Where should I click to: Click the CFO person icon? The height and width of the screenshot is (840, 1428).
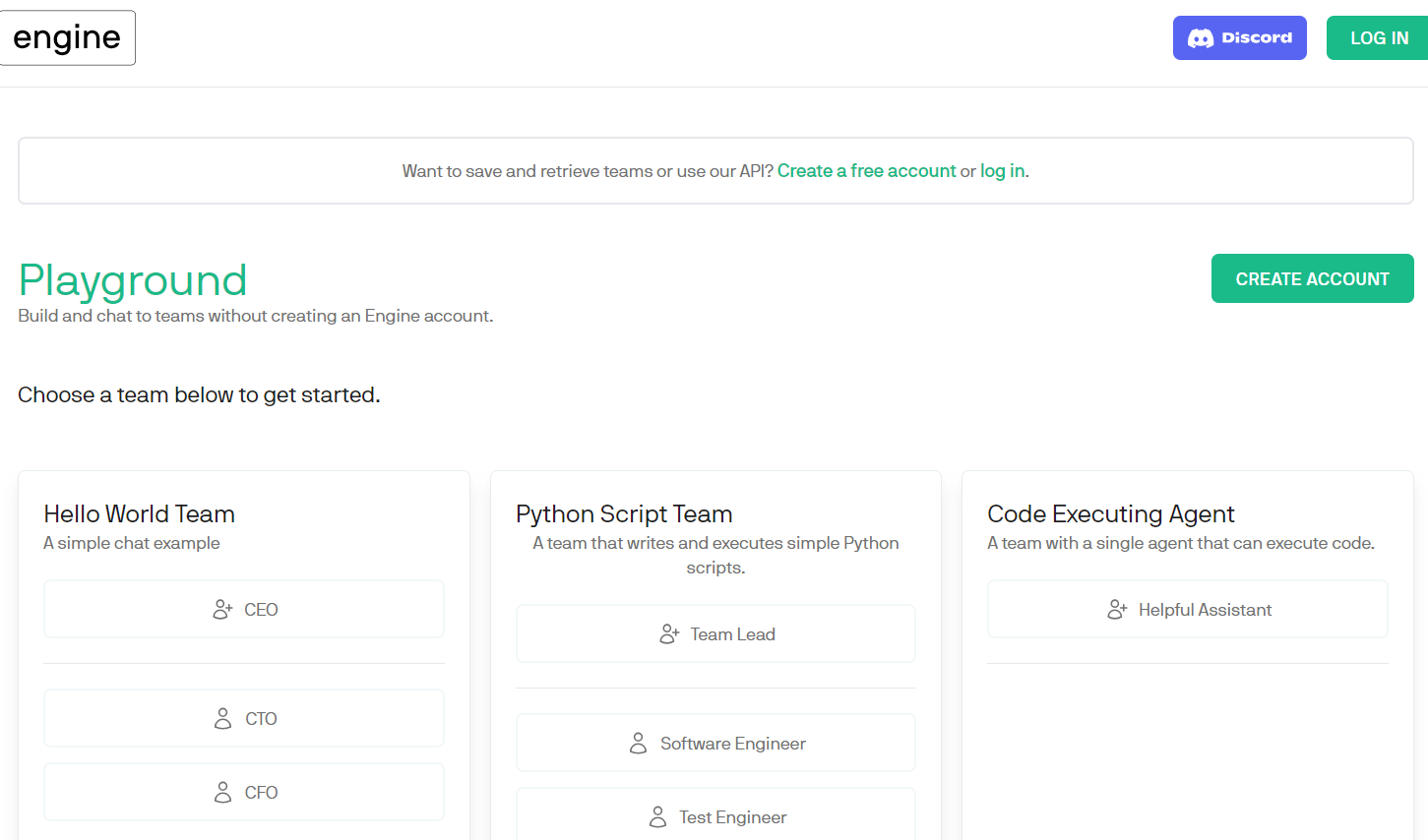223,793
